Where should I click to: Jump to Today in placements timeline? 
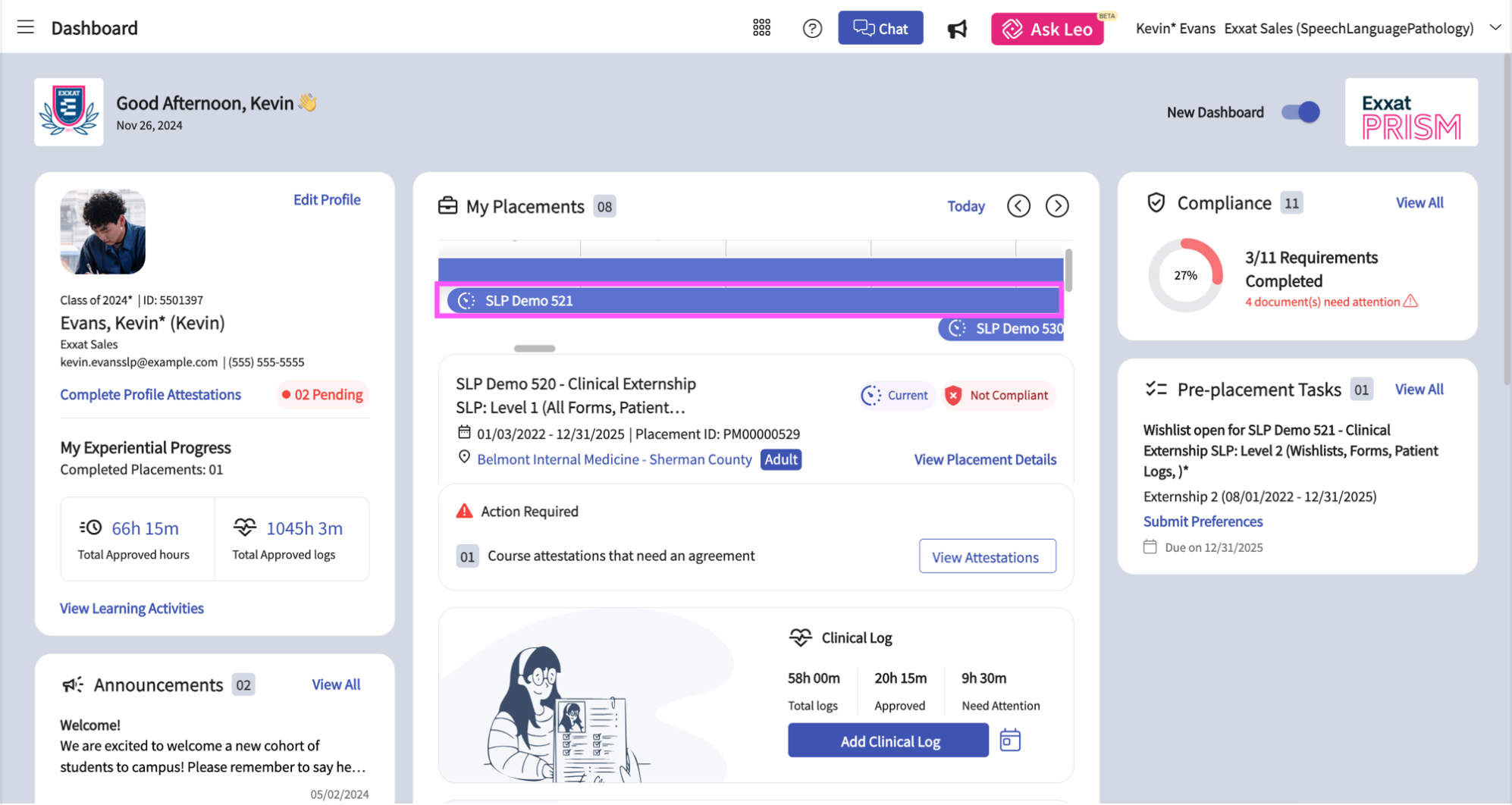click(965, 206)
